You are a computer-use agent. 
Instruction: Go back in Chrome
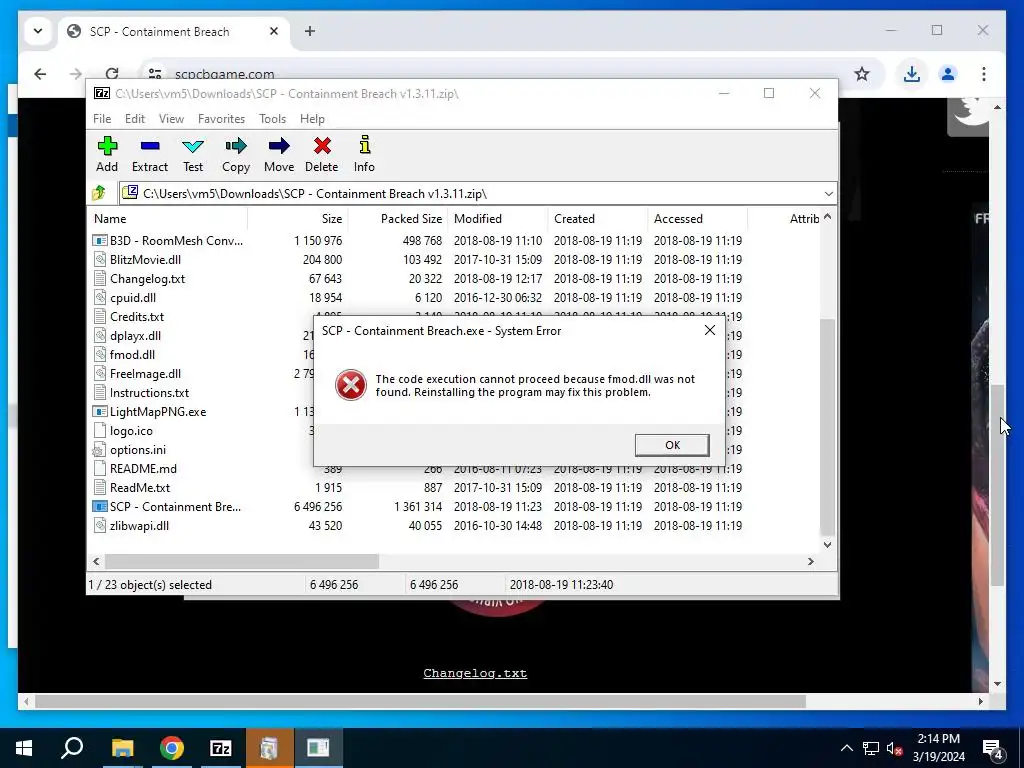40,74
